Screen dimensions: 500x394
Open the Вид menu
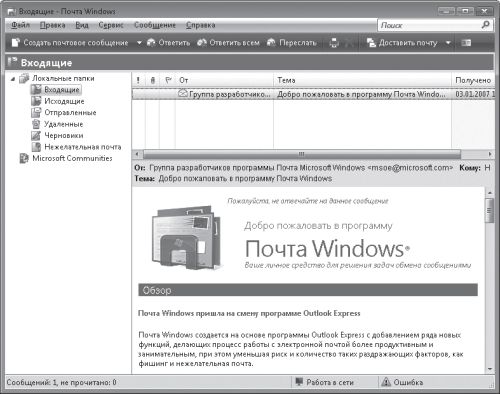coord(82,25)
